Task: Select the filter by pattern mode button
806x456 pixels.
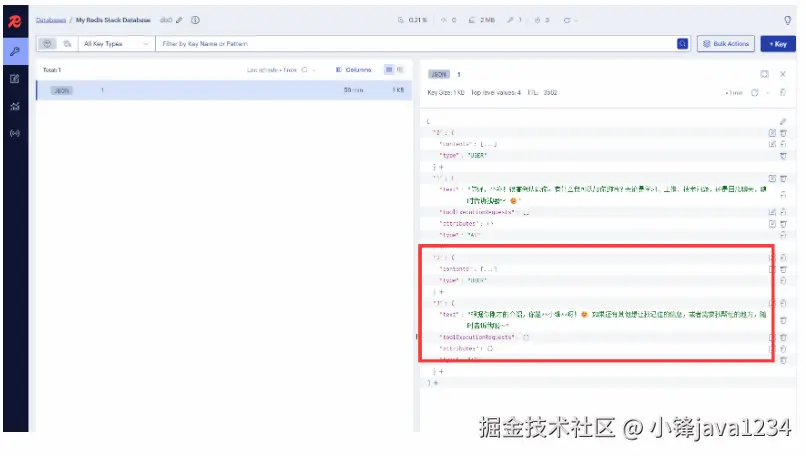Action: point(47,44)
